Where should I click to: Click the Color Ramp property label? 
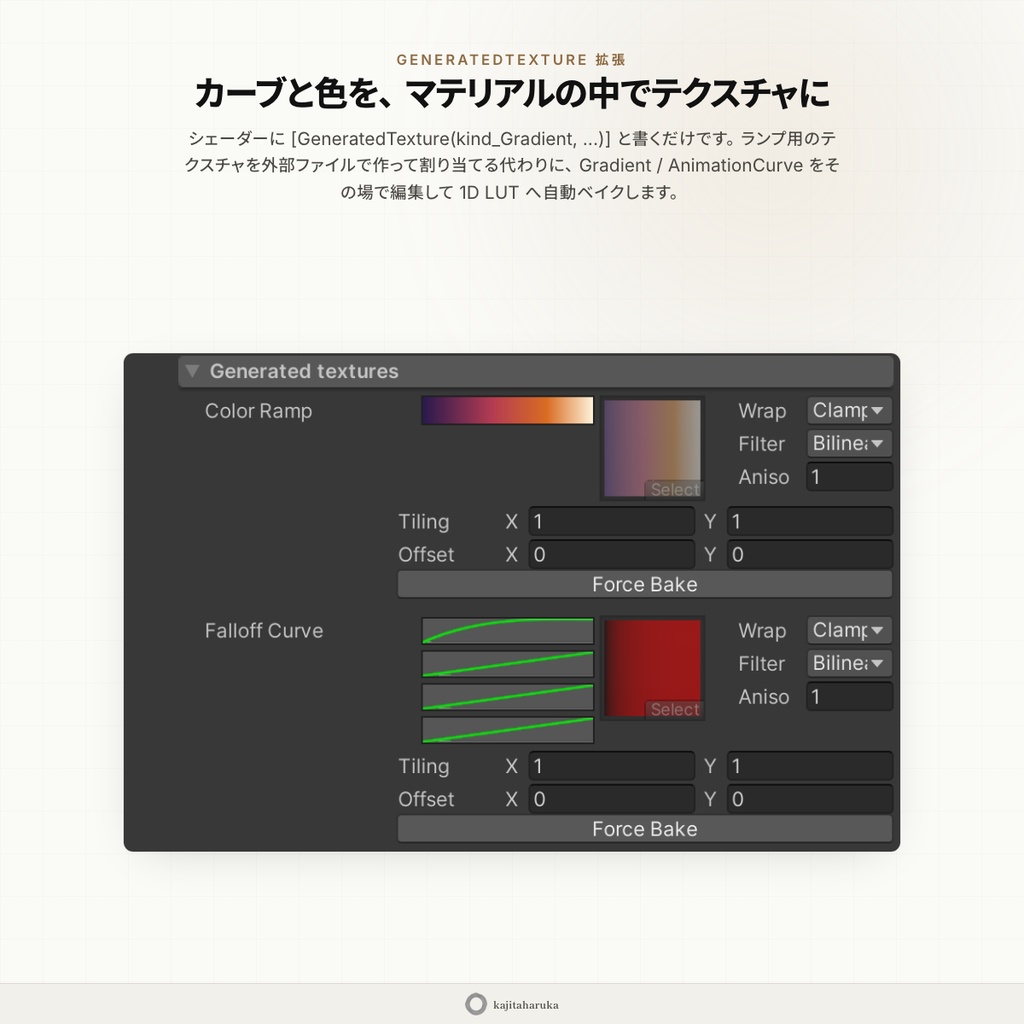259,411
